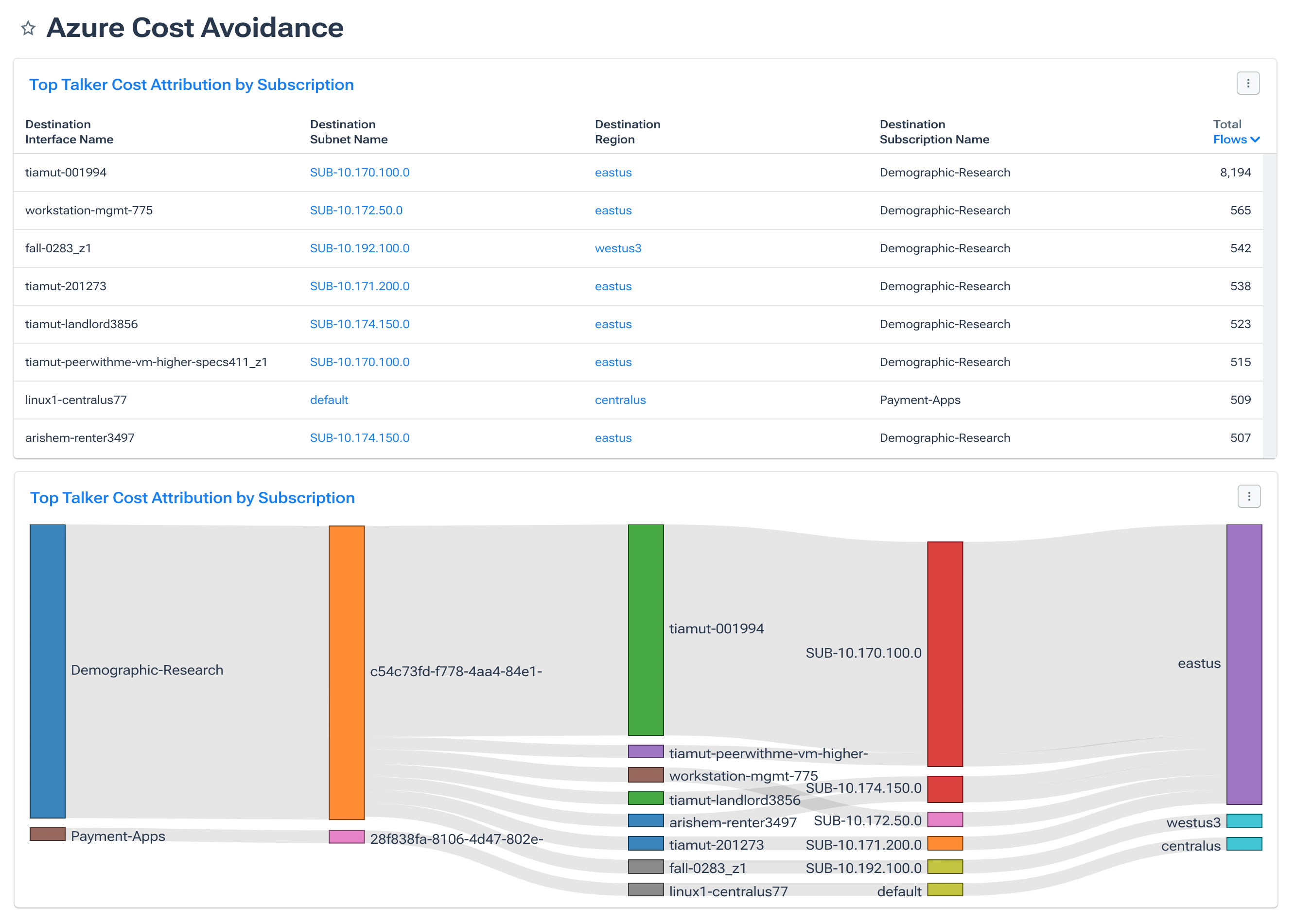Viewport: 1295px width, 924px height.
Task: Open the Sankey panel's three-dot options menu
Action: [x=1248, y=497]
